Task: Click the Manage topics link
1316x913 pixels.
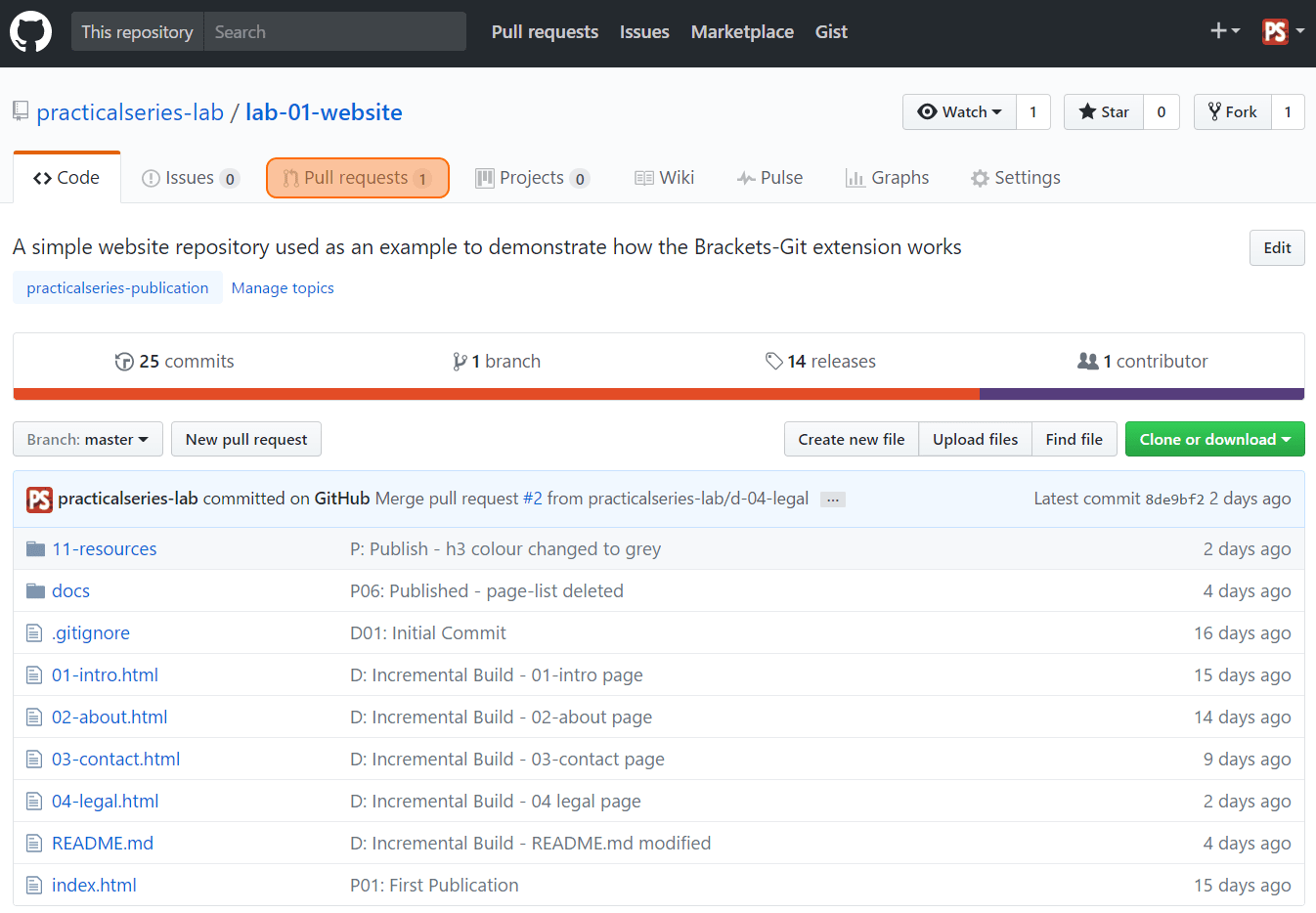Action: 283,288
